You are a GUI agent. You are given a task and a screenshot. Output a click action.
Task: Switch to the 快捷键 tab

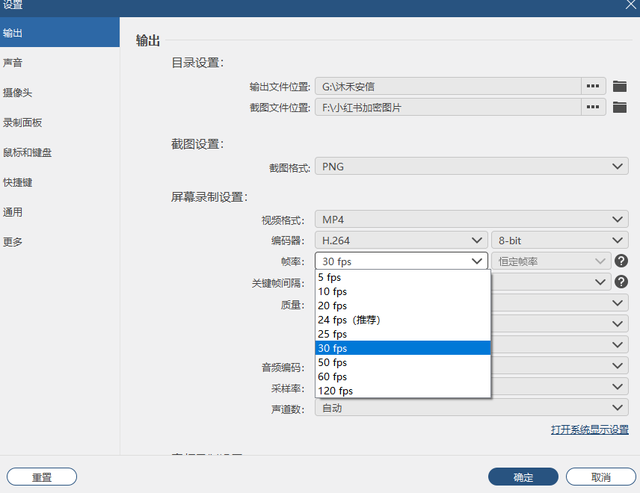[x=60, y=182]
